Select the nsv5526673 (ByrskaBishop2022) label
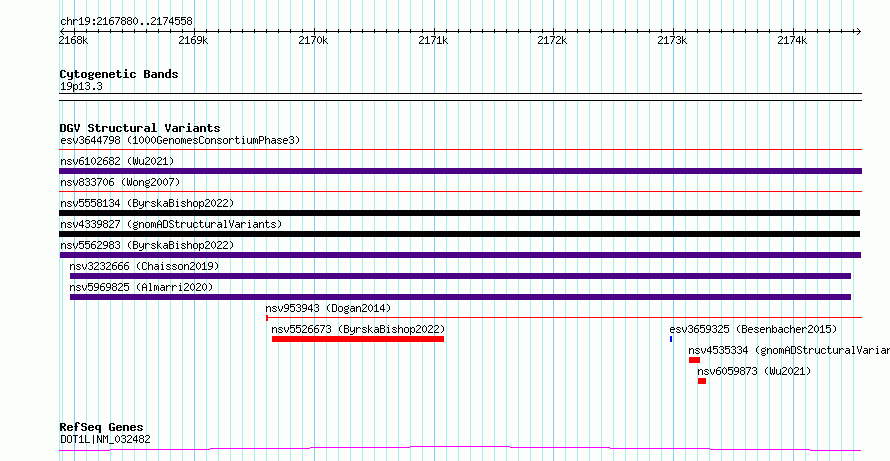890x461 pixels. pyautogui.click(x=358, y=329)
